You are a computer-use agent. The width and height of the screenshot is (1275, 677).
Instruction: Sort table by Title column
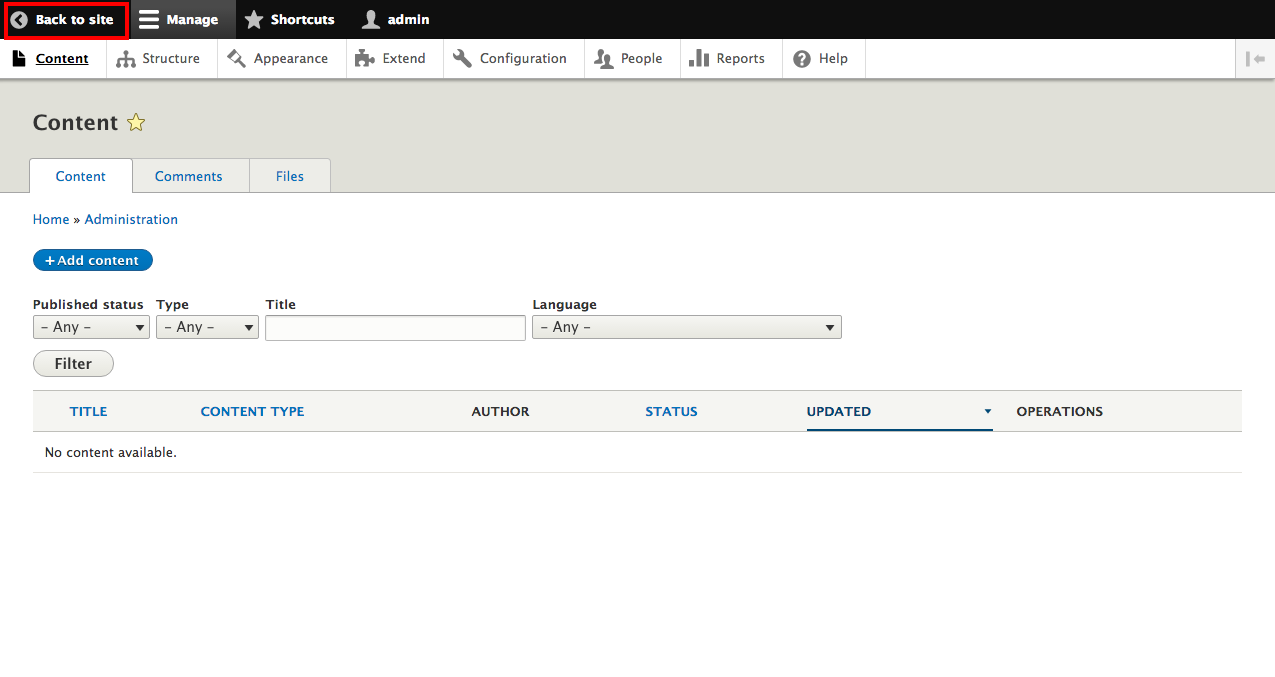tap(88, 411)
